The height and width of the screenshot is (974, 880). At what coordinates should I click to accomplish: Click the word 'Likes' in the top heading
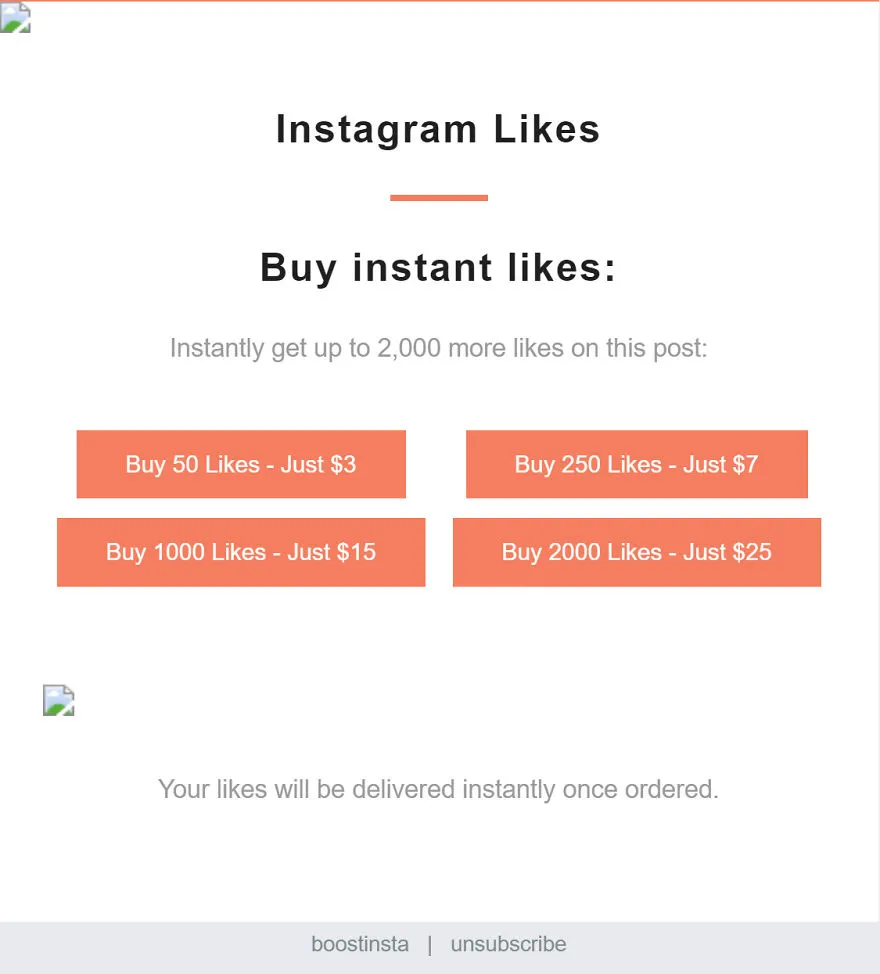click(547, 129)
